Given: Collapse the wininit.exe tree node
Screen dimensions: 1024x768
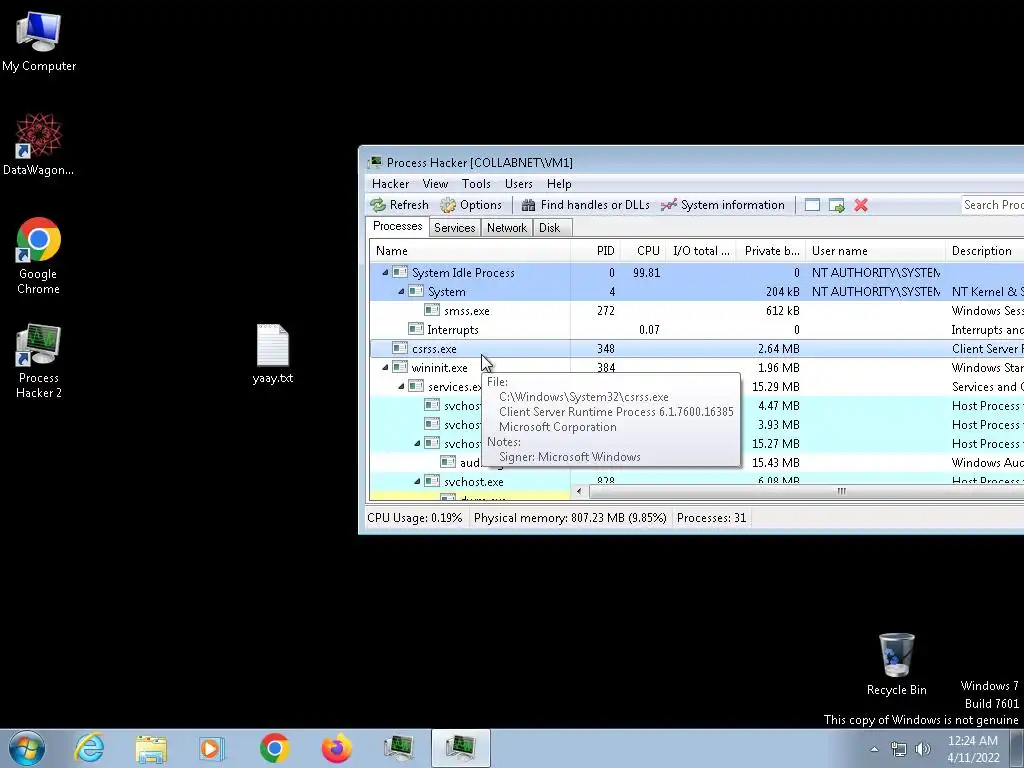Looking at the screenshot, I should tap(385, 368).
